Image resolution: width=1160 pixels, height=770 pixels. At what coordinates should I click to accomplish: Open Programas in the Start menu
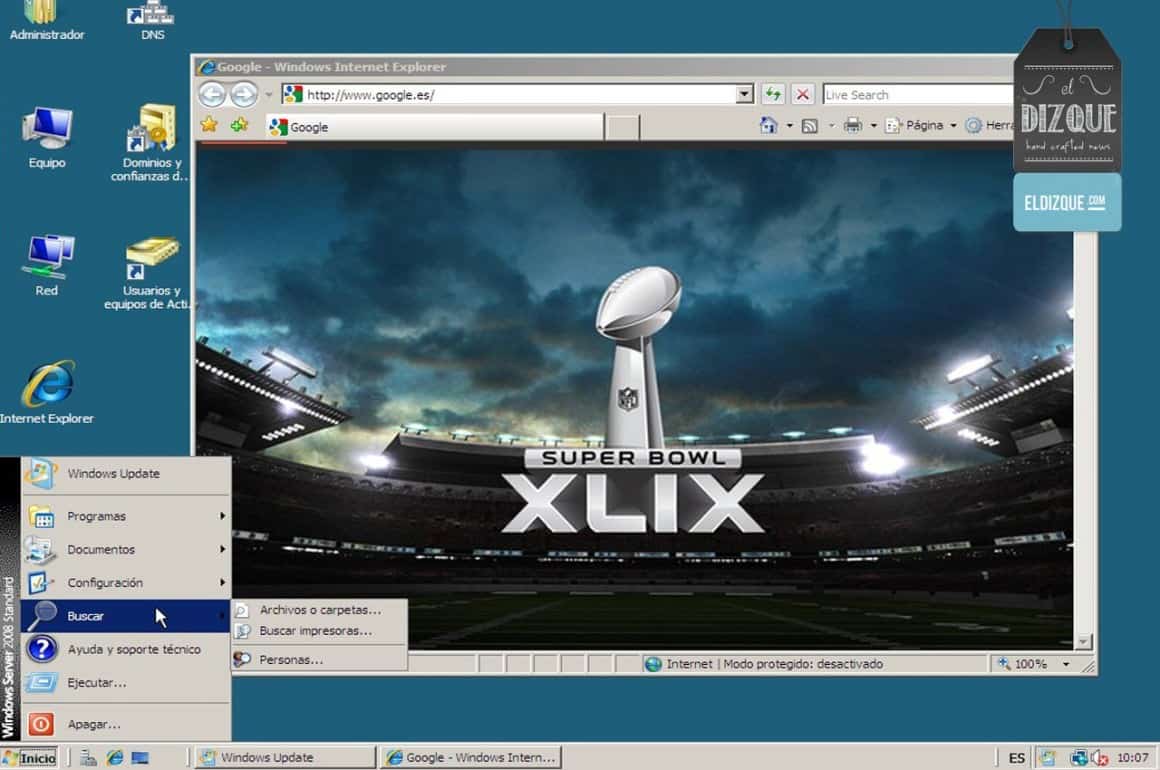(x=126, y=516)
